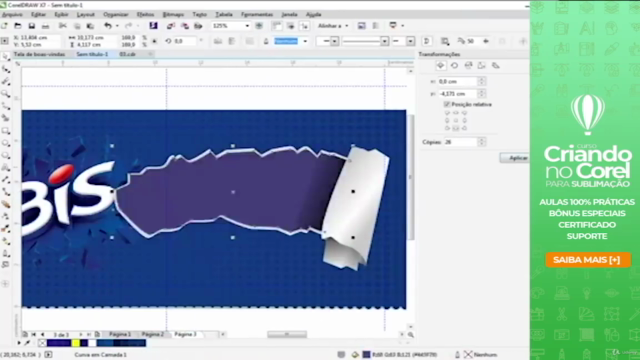Click the SAIBA MAIS [+] button
This screenshot has width=640, height=360.
tap(588, 260)
